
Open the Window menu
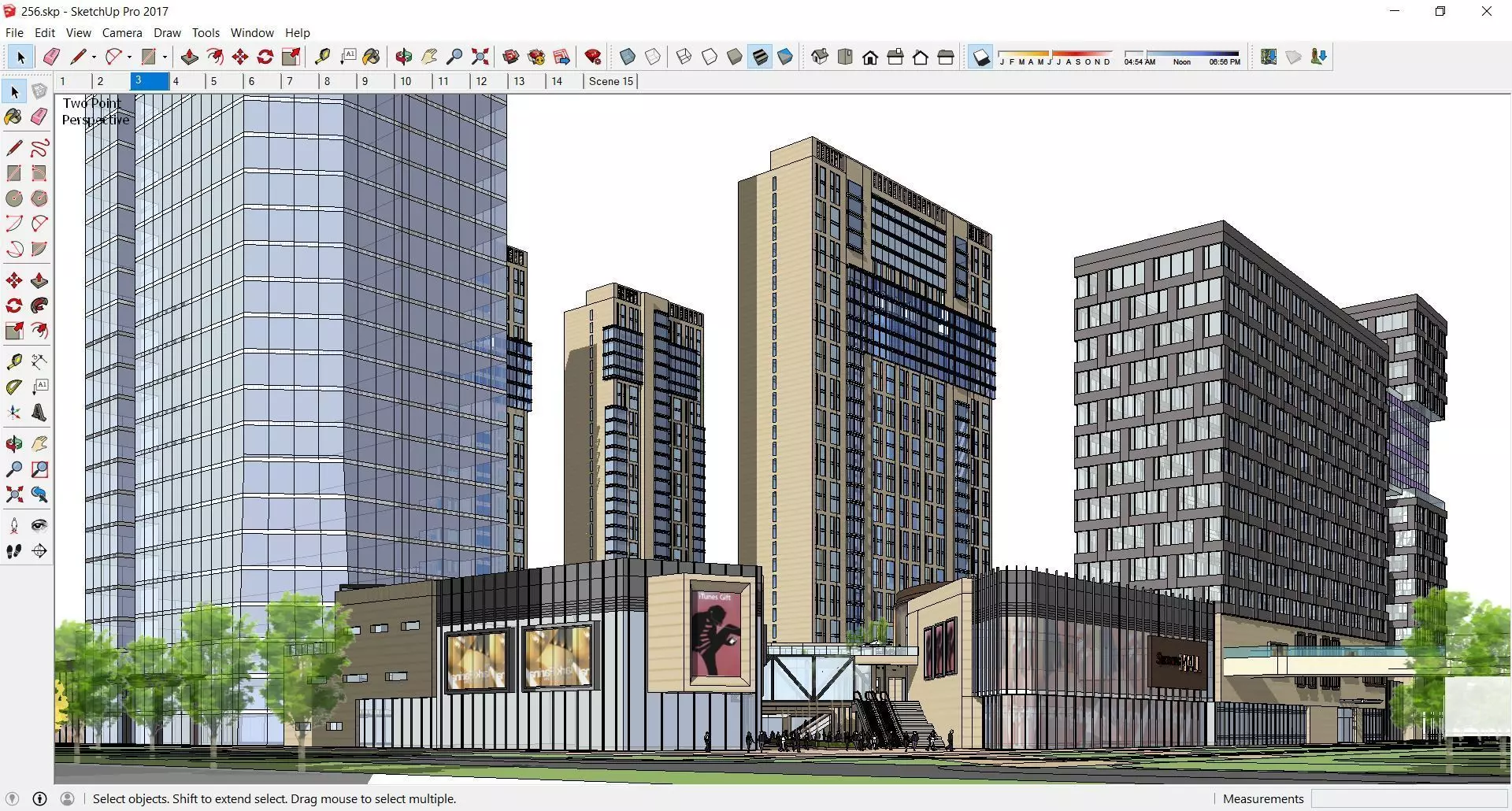click(252, 33)
